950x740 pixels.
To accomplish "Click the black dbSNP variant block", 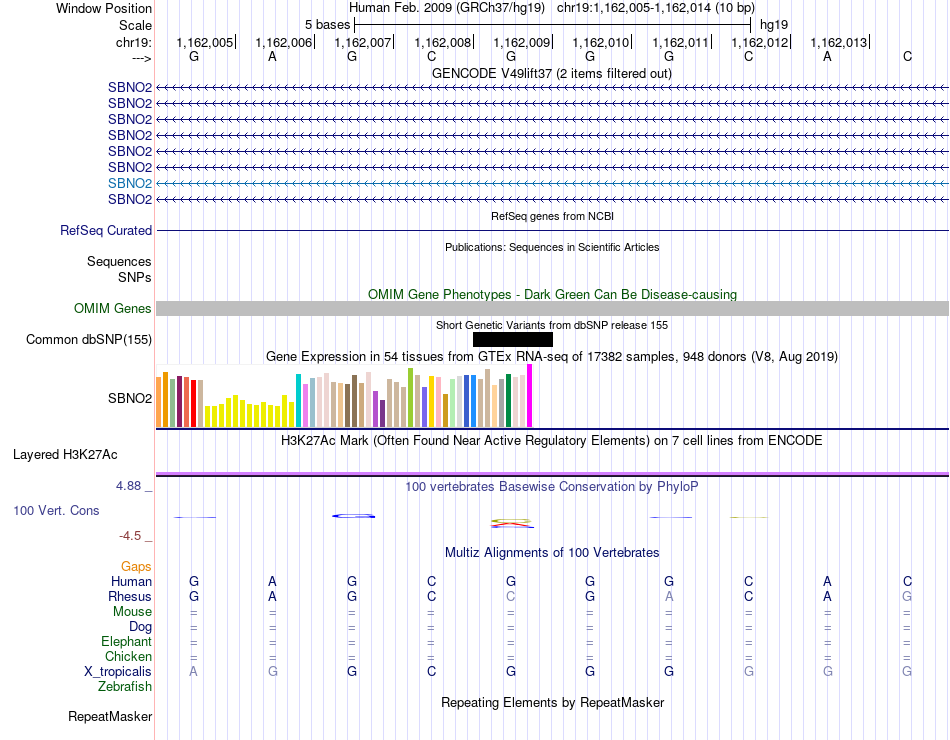I will 513,339.
